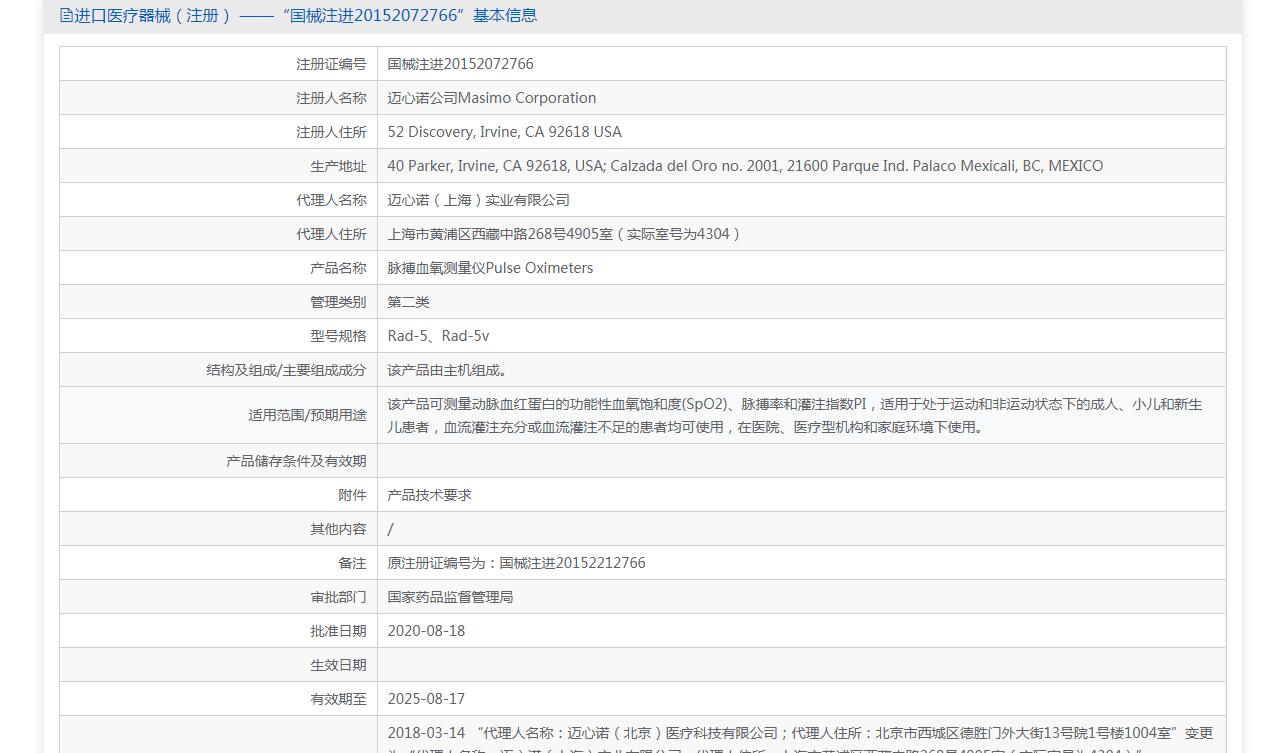Select 国械注进20152072766 in the 注册证编号 row
The height and width of the screenshot is (753, 1280).
click(x=461, y=64)
